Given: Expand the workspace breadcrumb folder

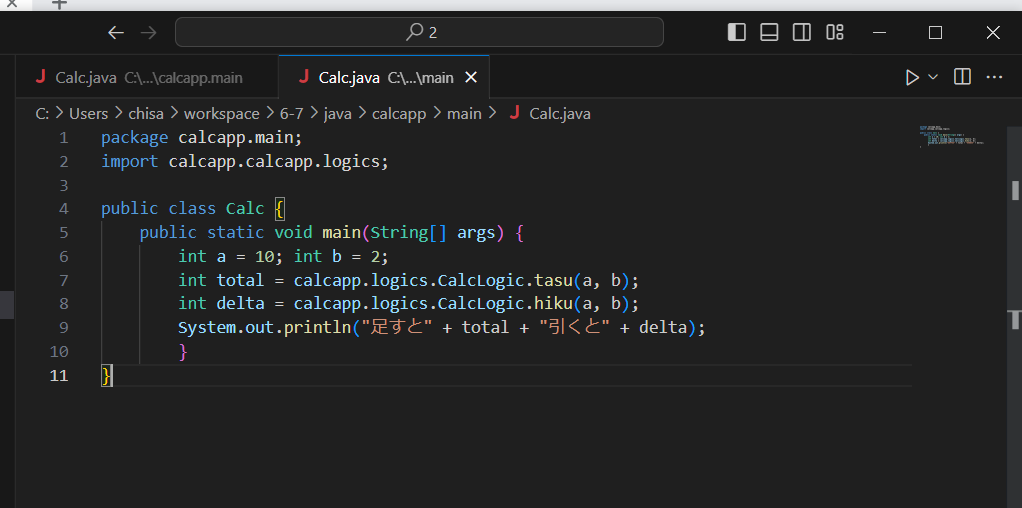Looking at the screenshot, I should [221, 113].
